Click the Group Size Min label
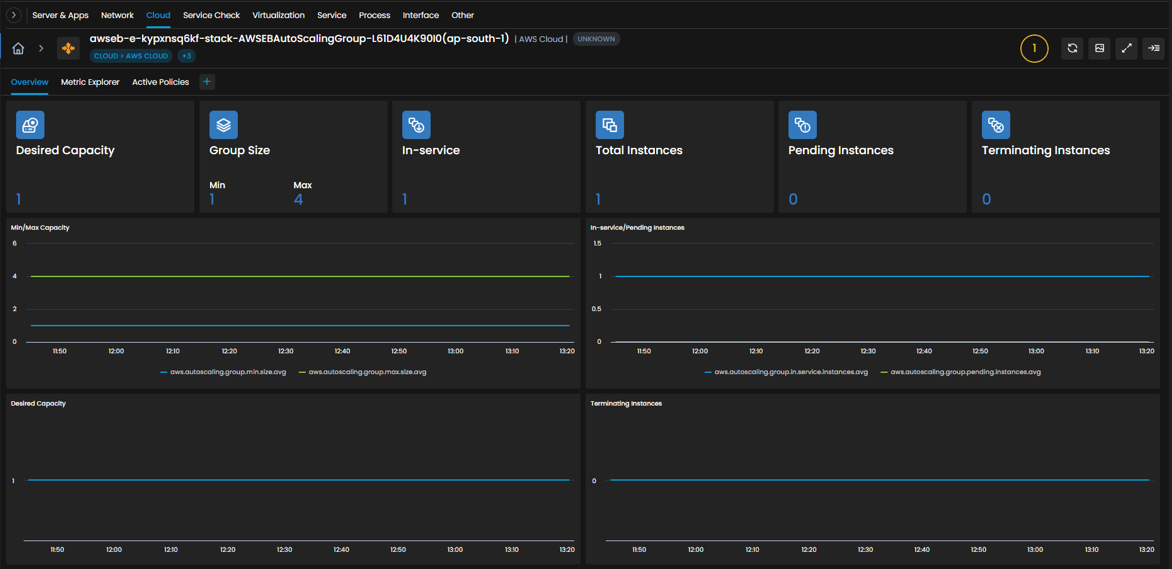The width and height of the screenshot is (1172, 569). pos(218,184)
